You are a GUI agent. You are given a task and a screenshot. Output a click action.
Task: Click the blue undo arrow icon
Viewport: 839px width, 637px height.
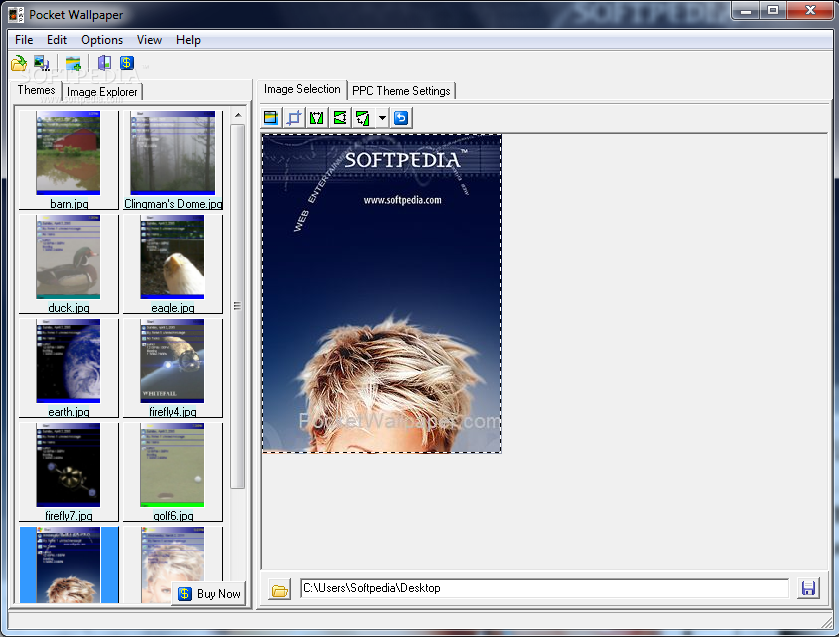point(401,117)
